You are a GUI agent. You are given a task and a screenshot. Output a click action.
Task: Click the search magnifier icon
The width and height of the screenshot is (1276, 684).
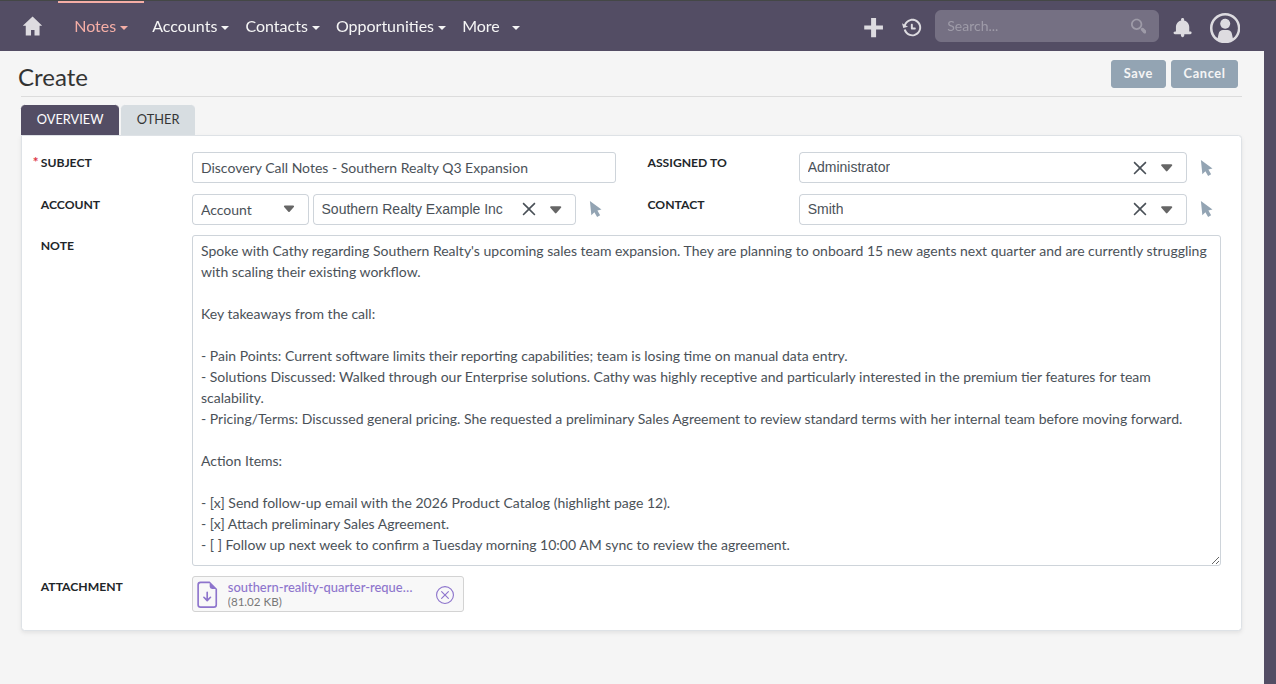click(x=1138, y=26)
